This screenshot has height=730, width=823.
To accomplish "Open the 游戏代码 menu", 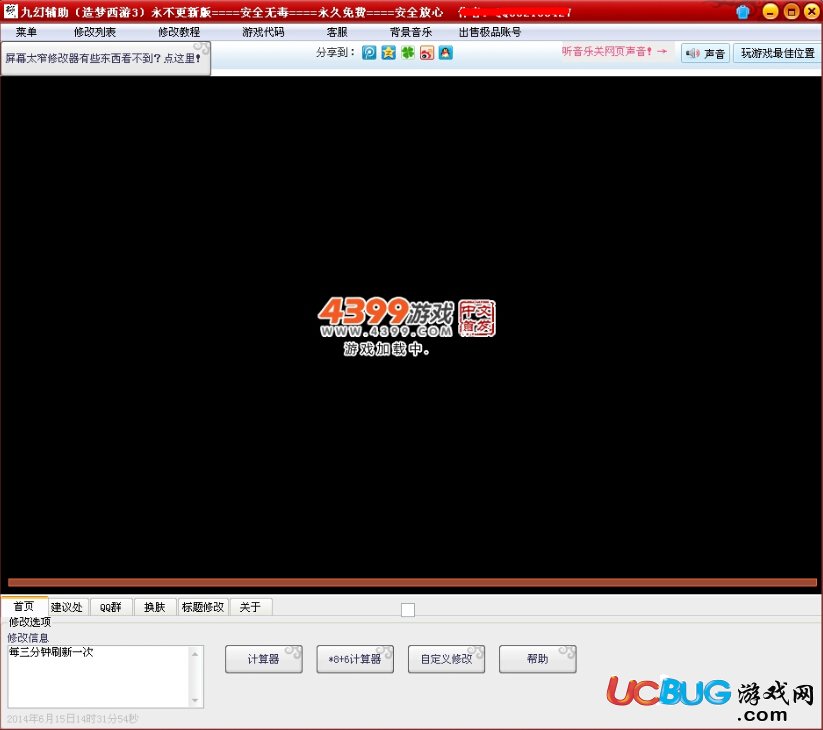I will pyautogui.click(x=263, y=32).
